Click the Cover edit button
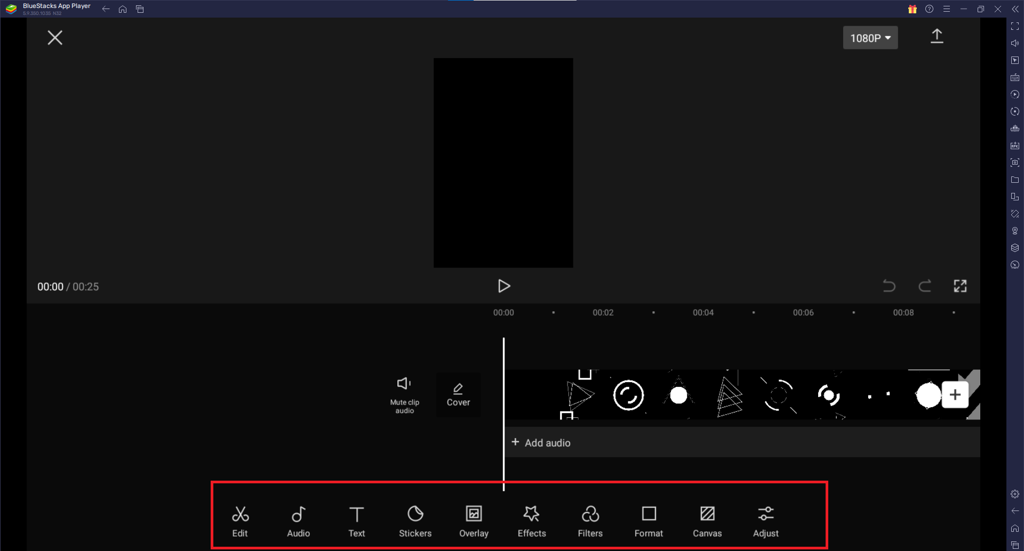 (x=458, y=394)
